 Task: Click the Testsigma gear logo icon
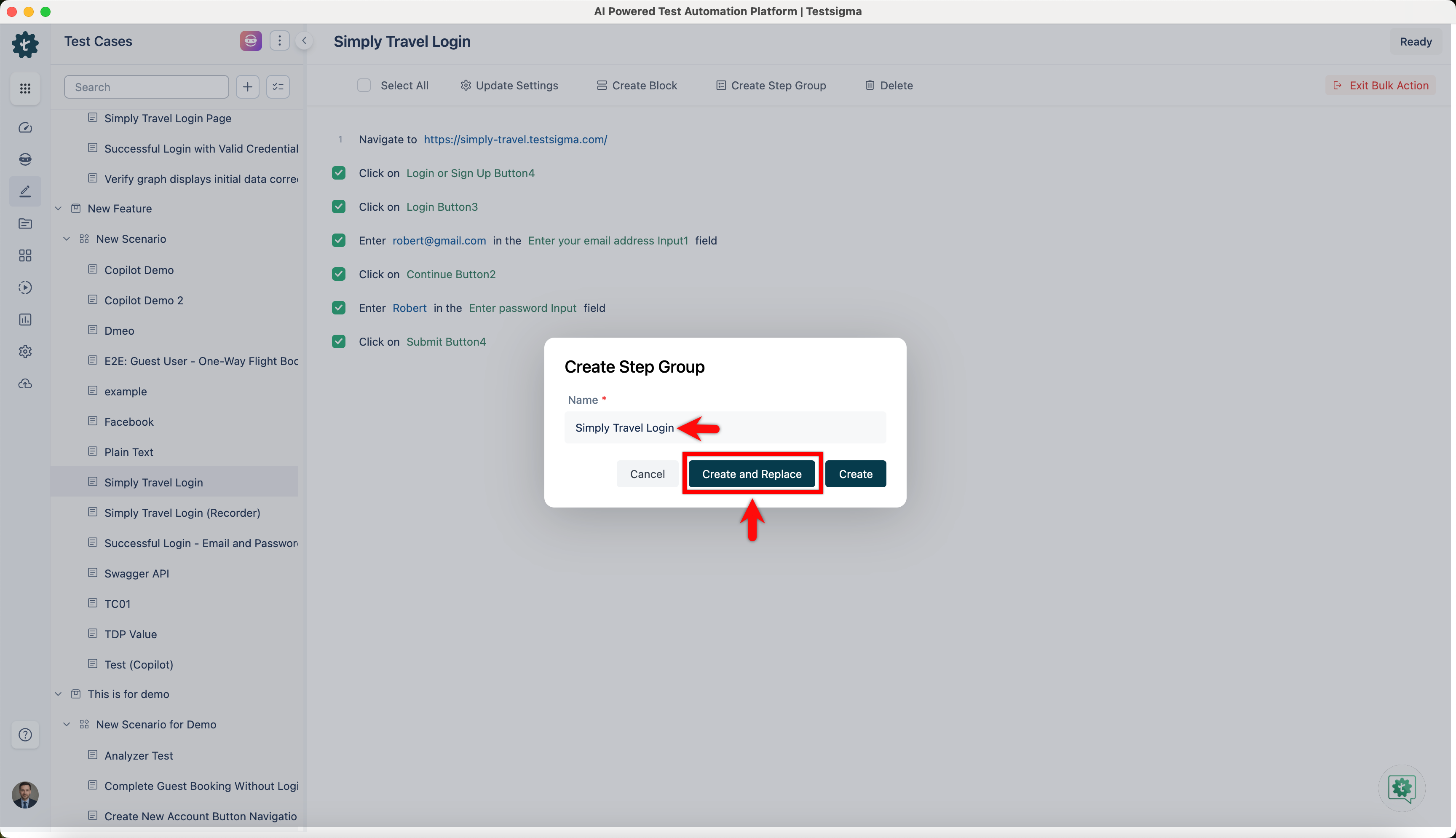click(x=25, y=44)
